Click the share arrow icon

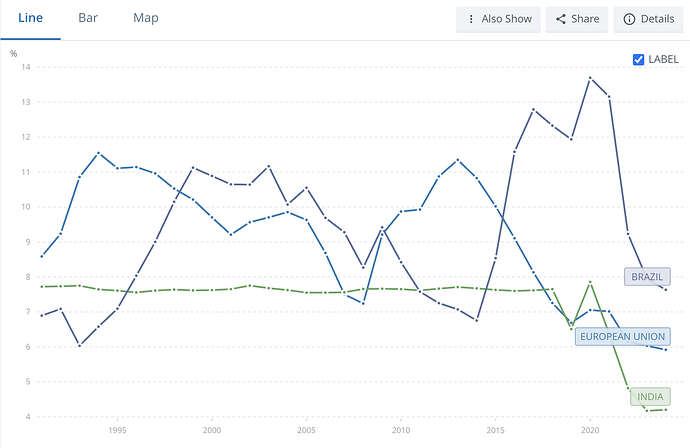click(x=561, y=19)
